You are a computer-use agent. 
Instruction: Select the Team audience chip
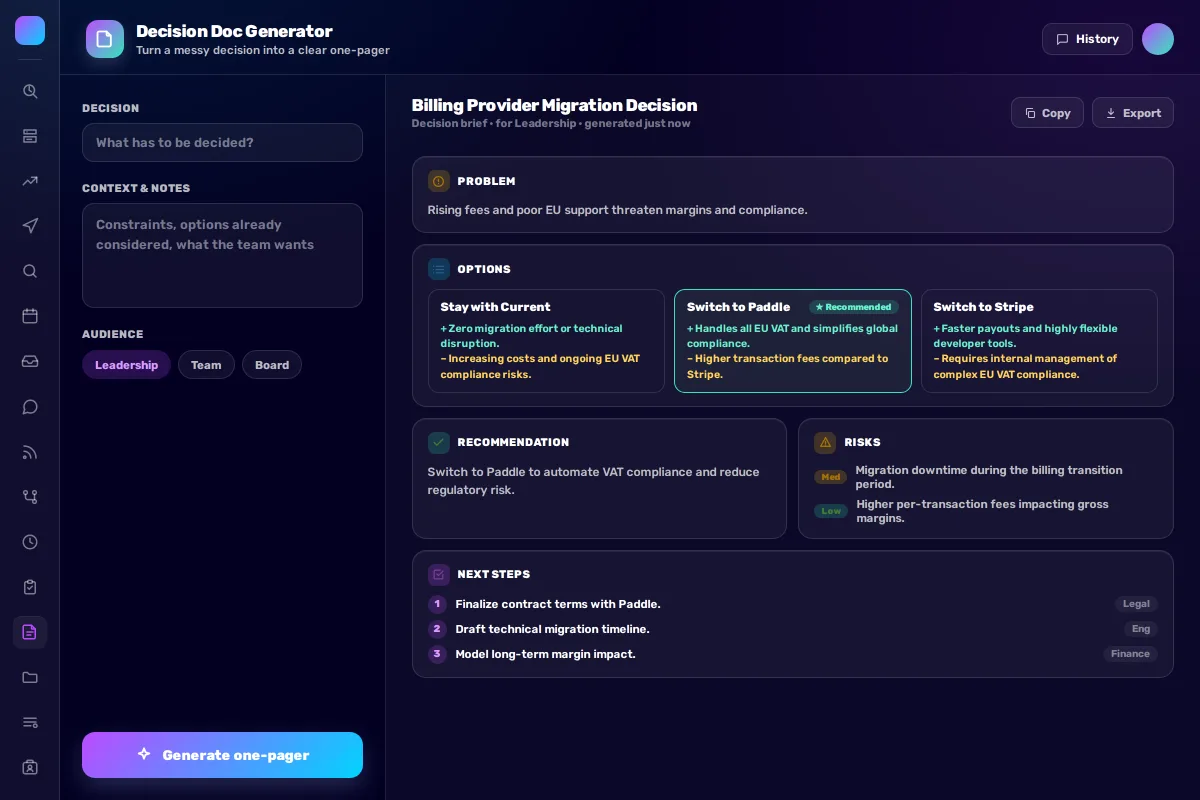[x=206, y=365]
